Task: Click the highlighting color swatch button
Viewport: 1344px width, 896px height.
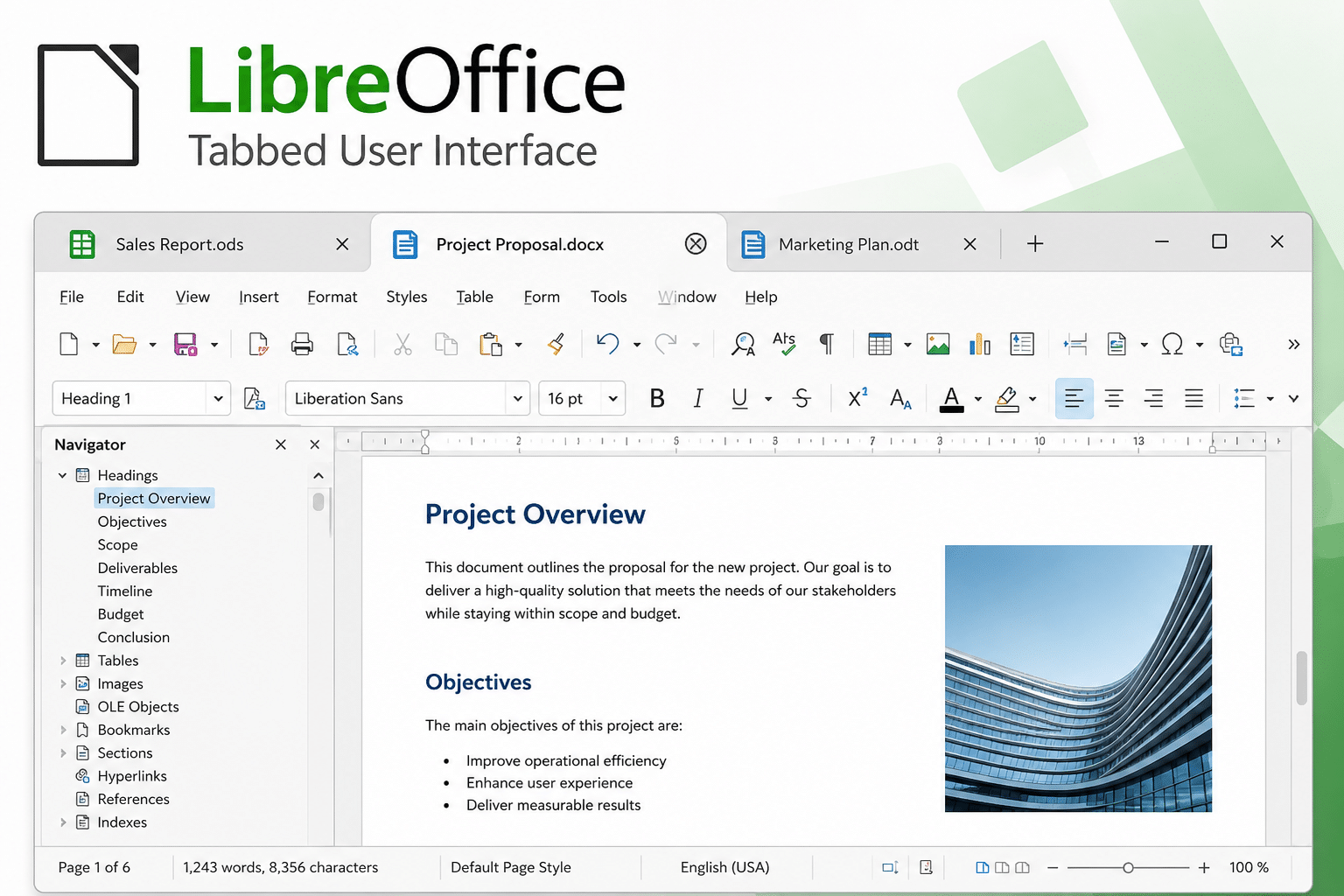Action: (1007, 399)
